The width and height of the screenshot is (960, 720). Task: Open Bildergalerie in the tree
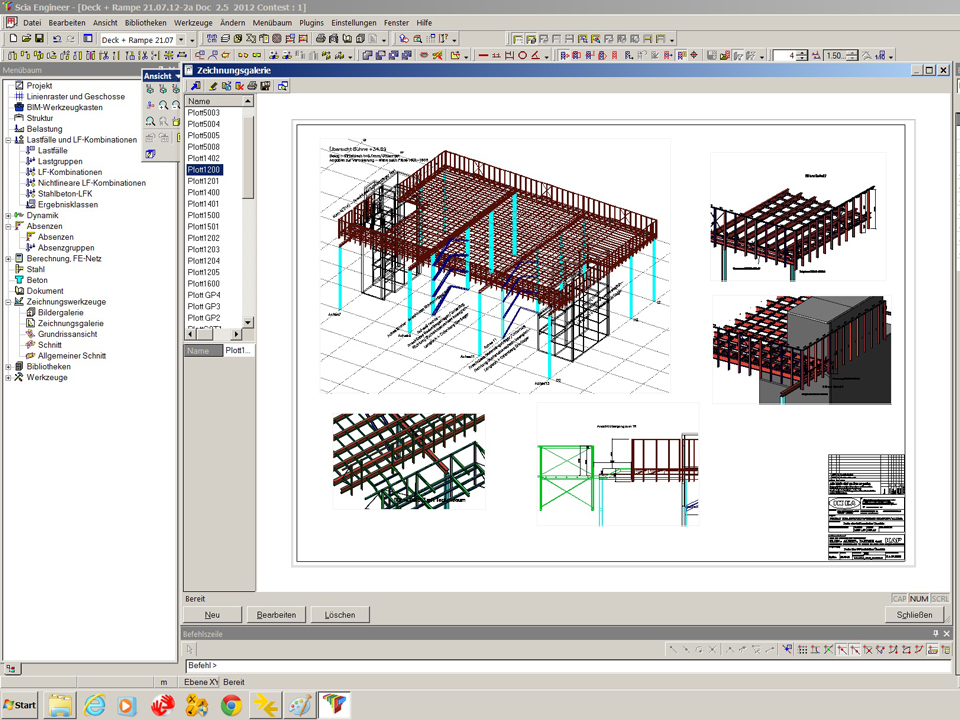60,313
